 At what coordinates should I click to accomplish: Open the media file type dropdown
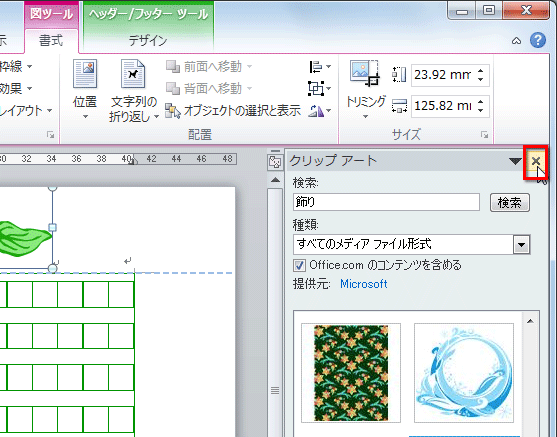point(521,244)
